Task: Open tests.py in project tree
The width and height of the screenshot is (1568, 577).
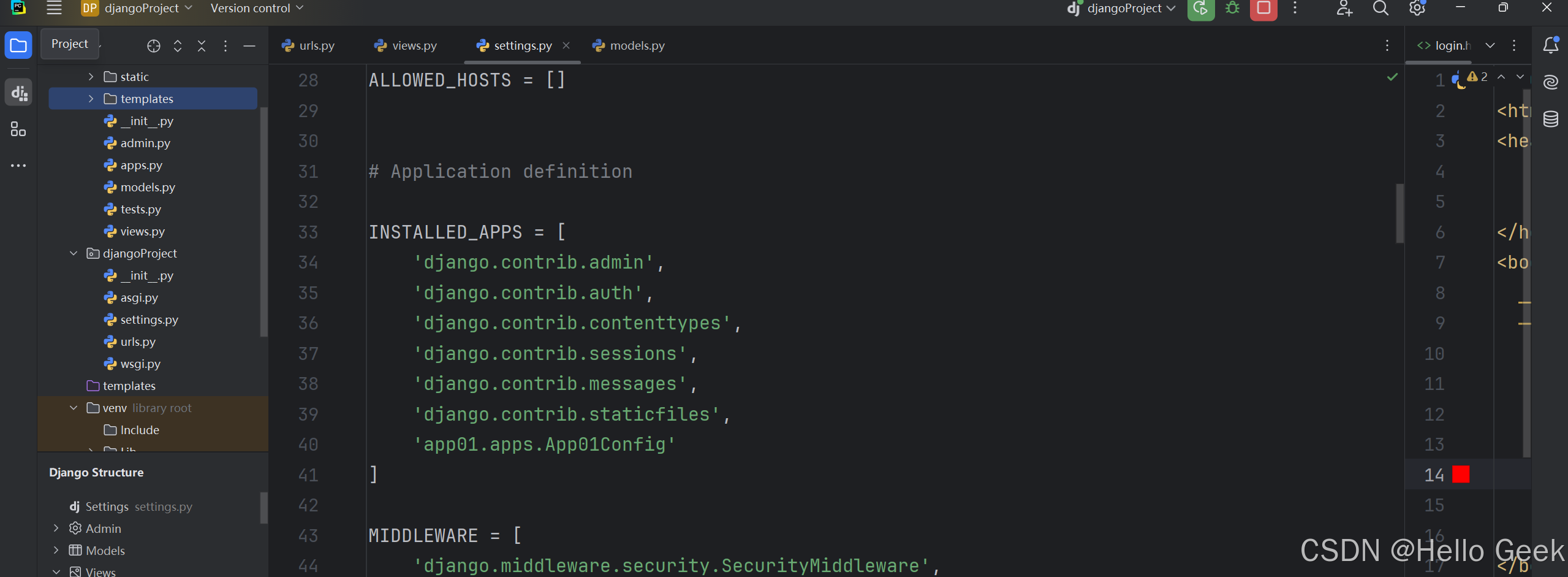Action: (x=141, y=209)
